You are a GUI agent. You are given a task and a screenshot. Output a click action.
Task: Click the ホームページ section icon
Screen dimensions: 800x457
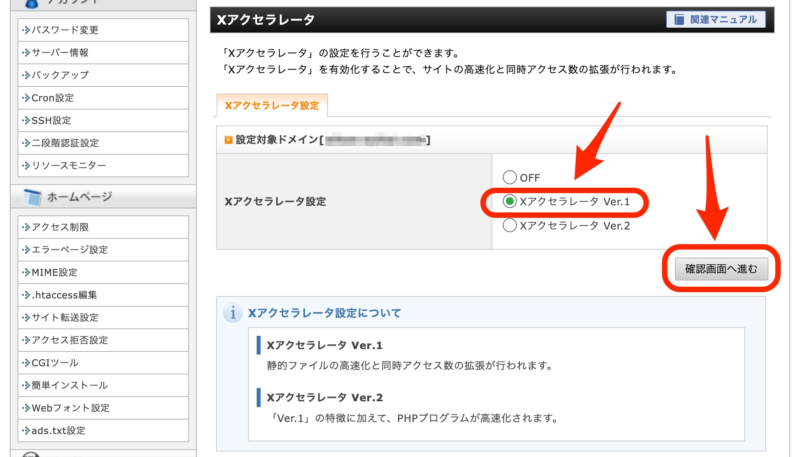(32, 197)
